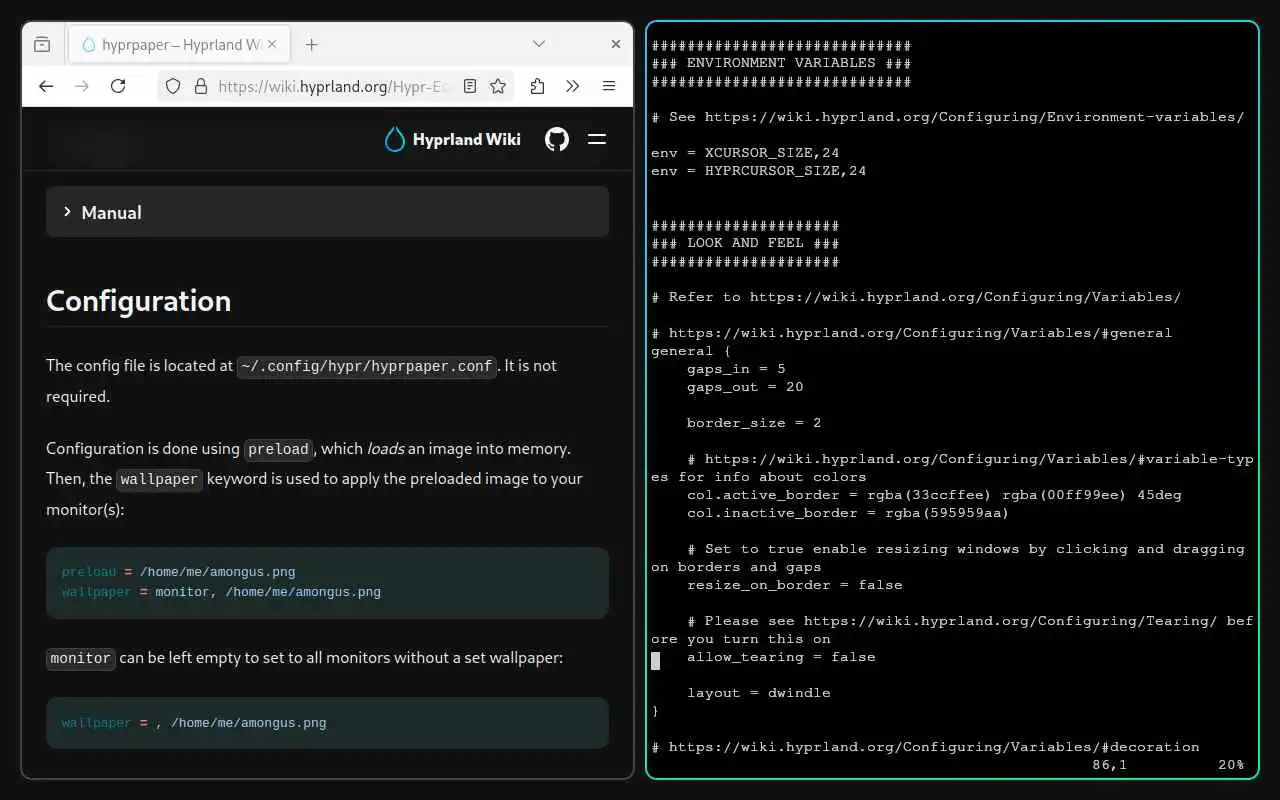Open Firefox application hamburger menu

point(608,86)
